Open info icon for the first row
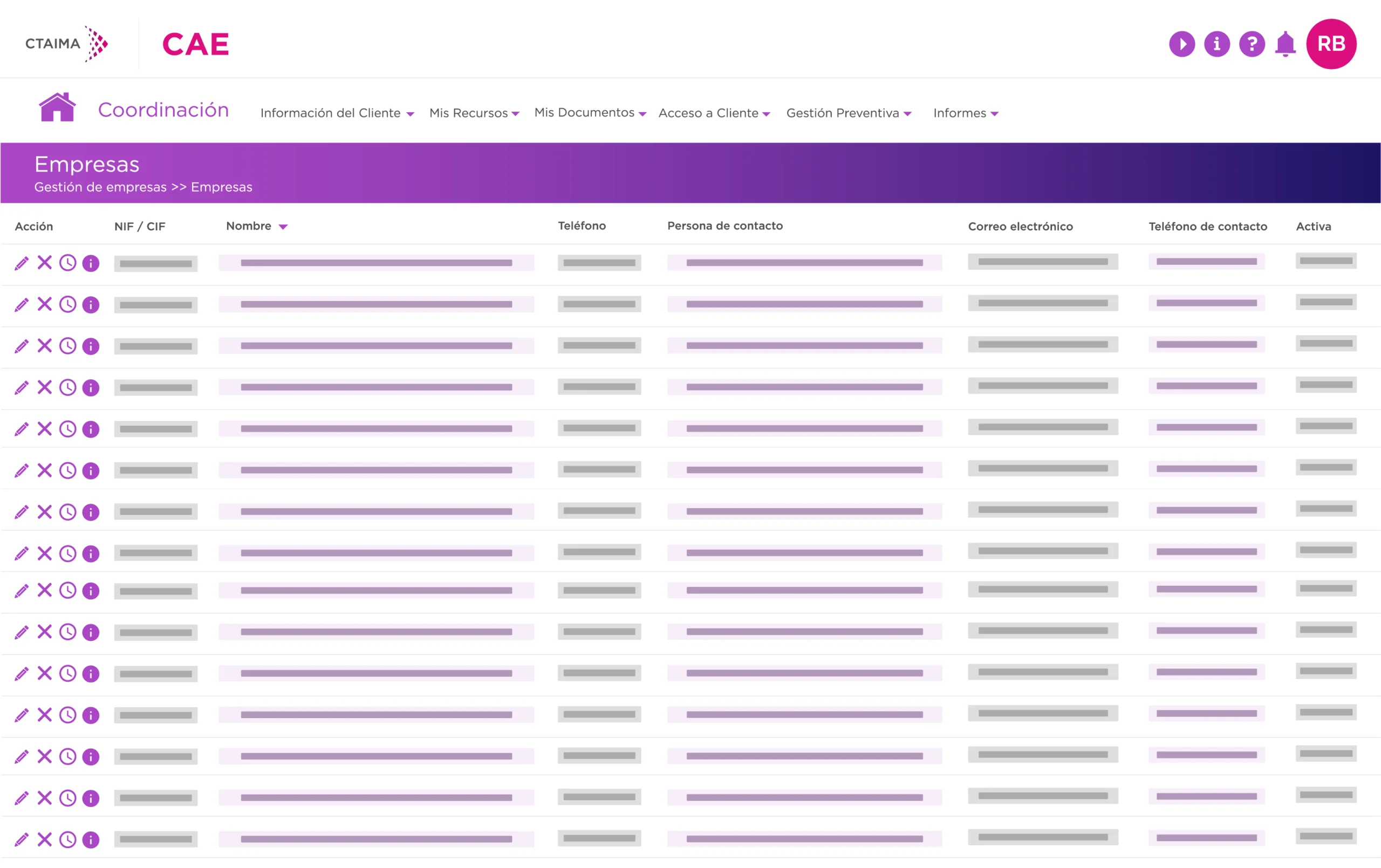1381x868 pixels. 91,263
